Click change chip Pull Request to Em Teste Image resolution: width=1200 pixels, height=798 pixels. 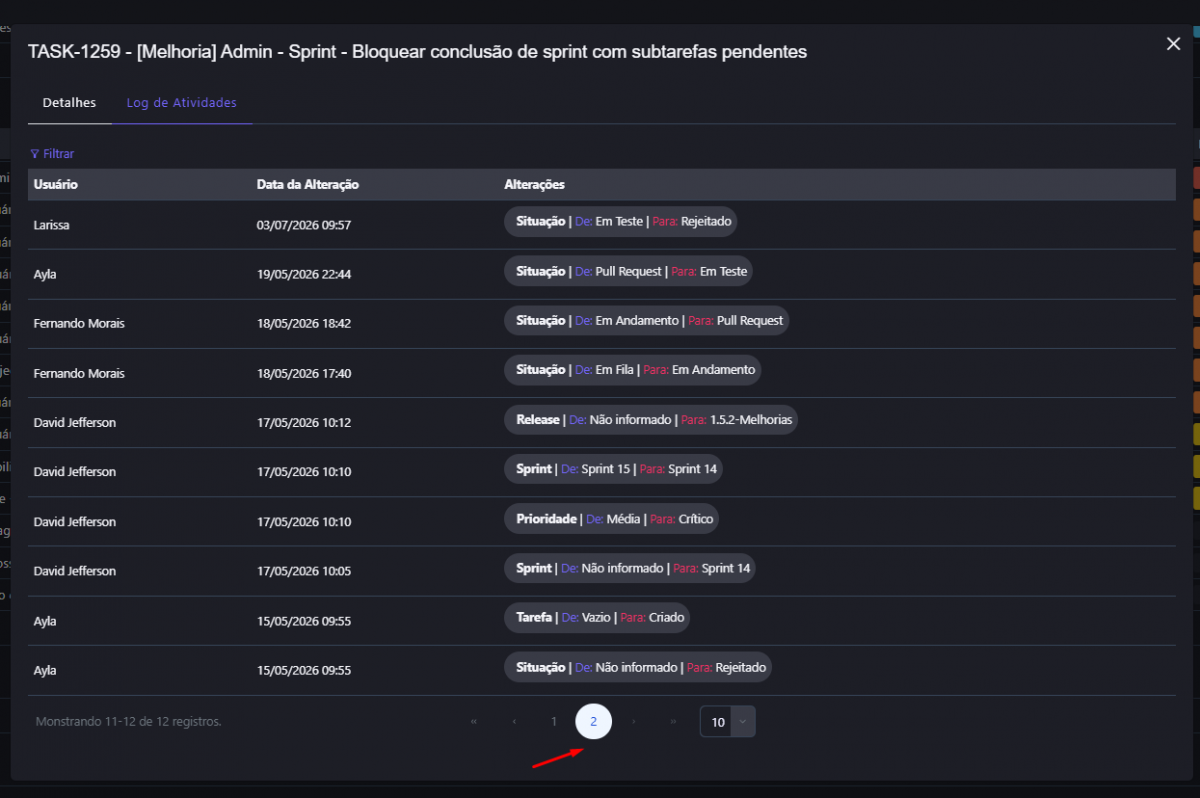[628, 271]
